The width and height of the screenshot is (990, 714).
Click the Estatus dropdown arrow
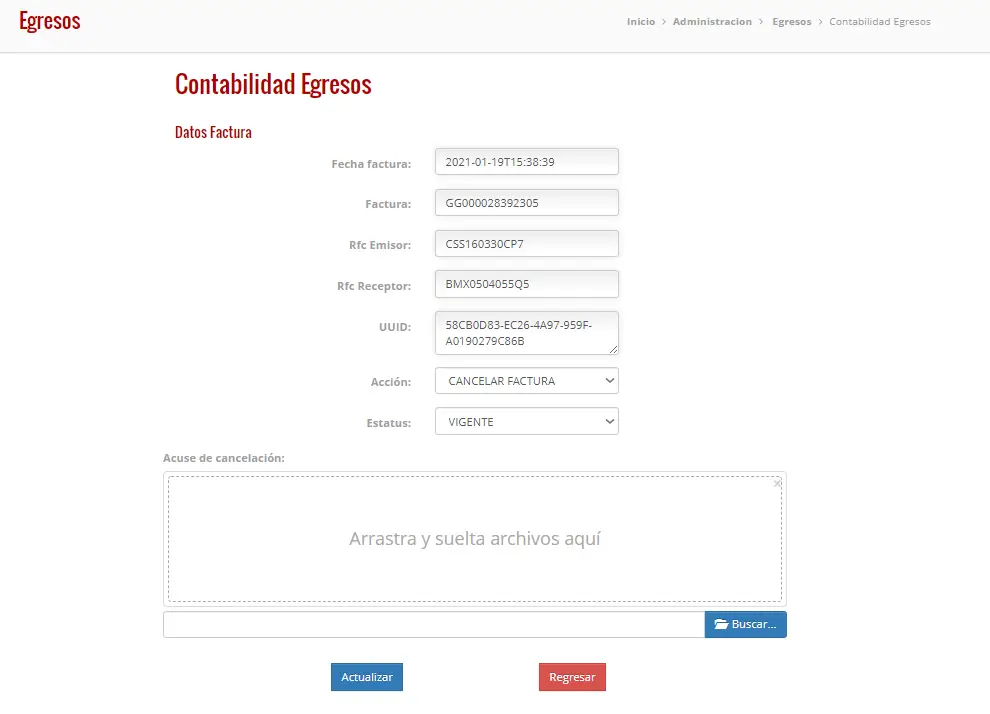point(609,422)
